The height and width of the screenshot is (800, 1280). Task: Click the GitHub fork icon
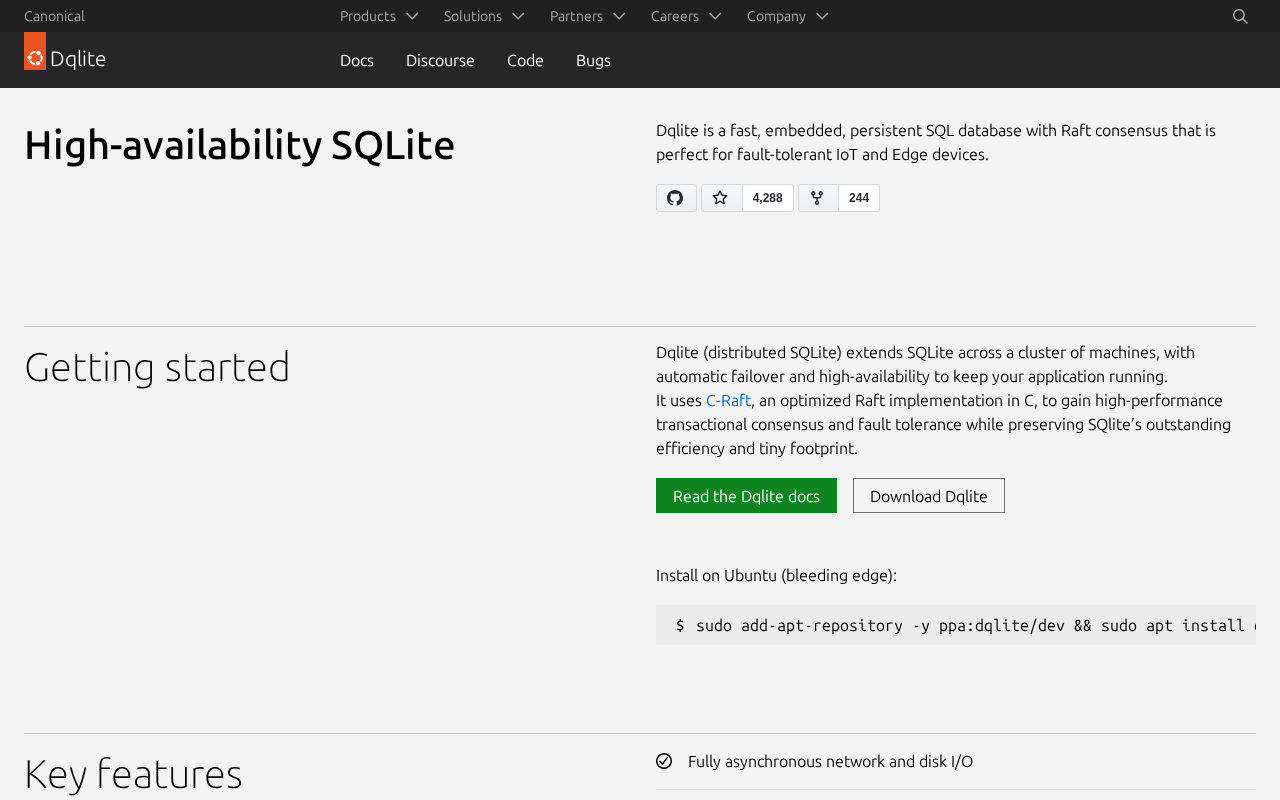(x=818, y=198)
